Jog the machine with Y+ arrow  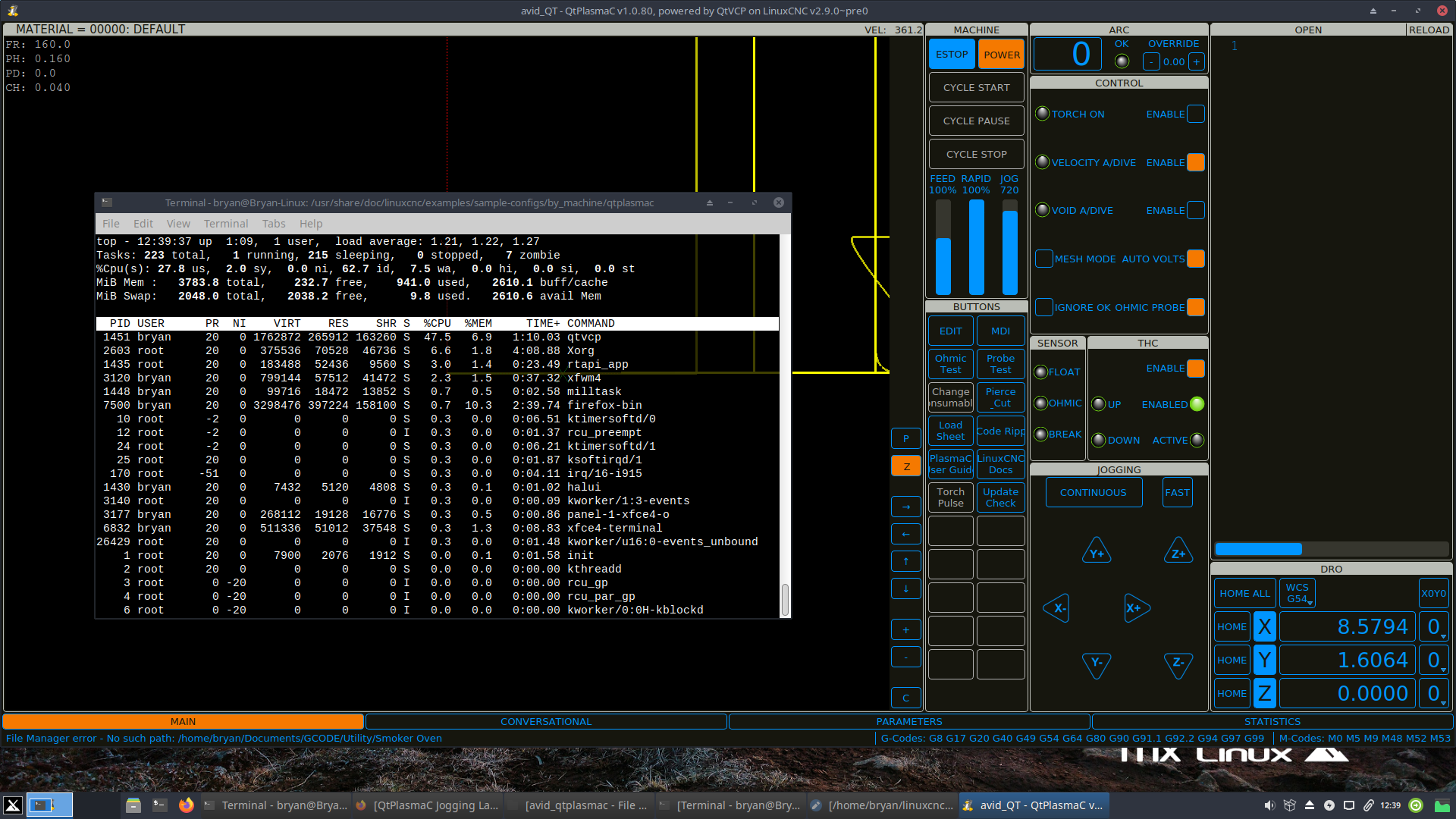(1097, 551)
